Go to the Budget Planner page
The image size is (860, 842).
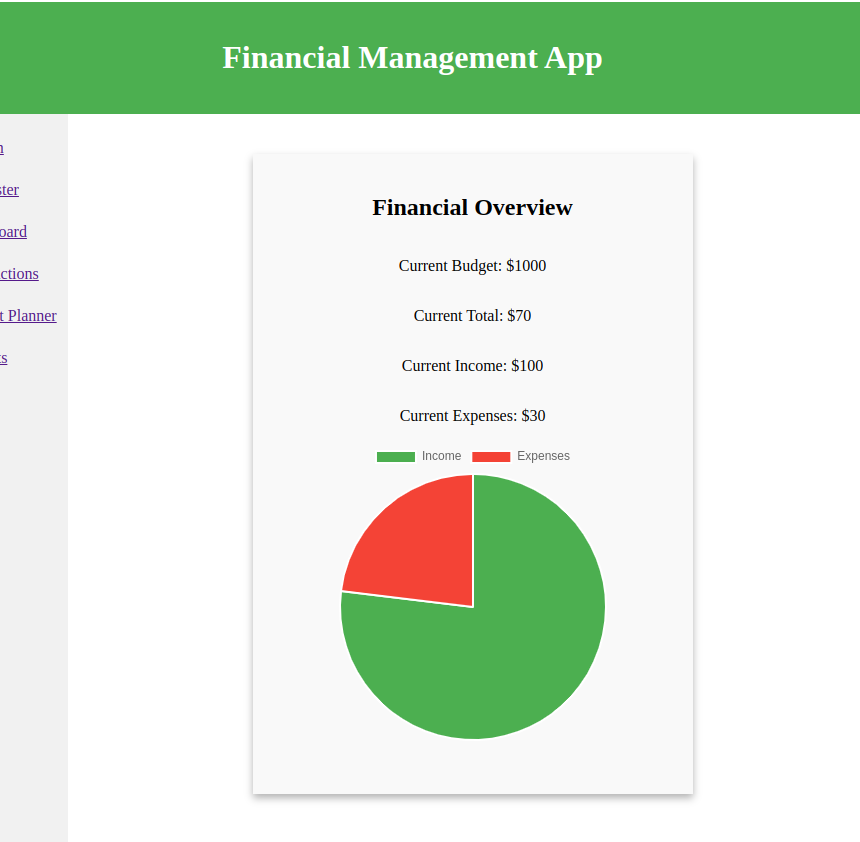click(x=27, y=315)
